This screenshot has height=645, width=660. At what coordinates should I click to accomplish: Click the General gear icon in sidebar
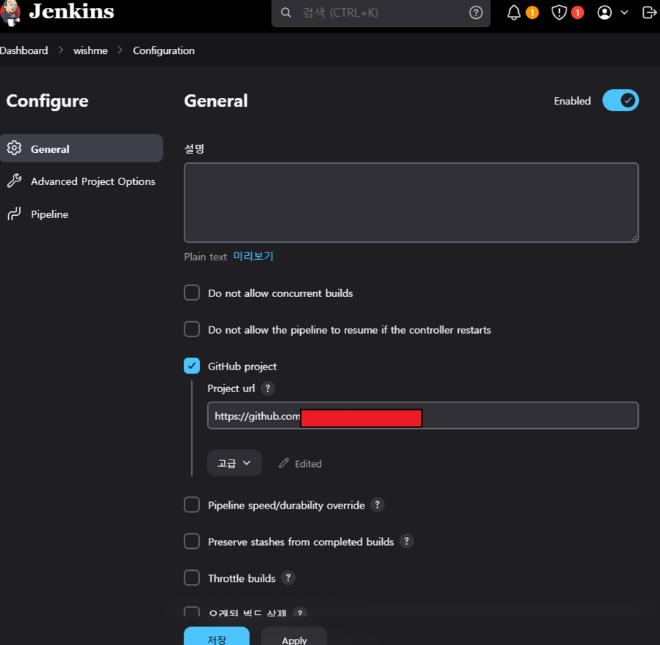(x=14, y=148)
